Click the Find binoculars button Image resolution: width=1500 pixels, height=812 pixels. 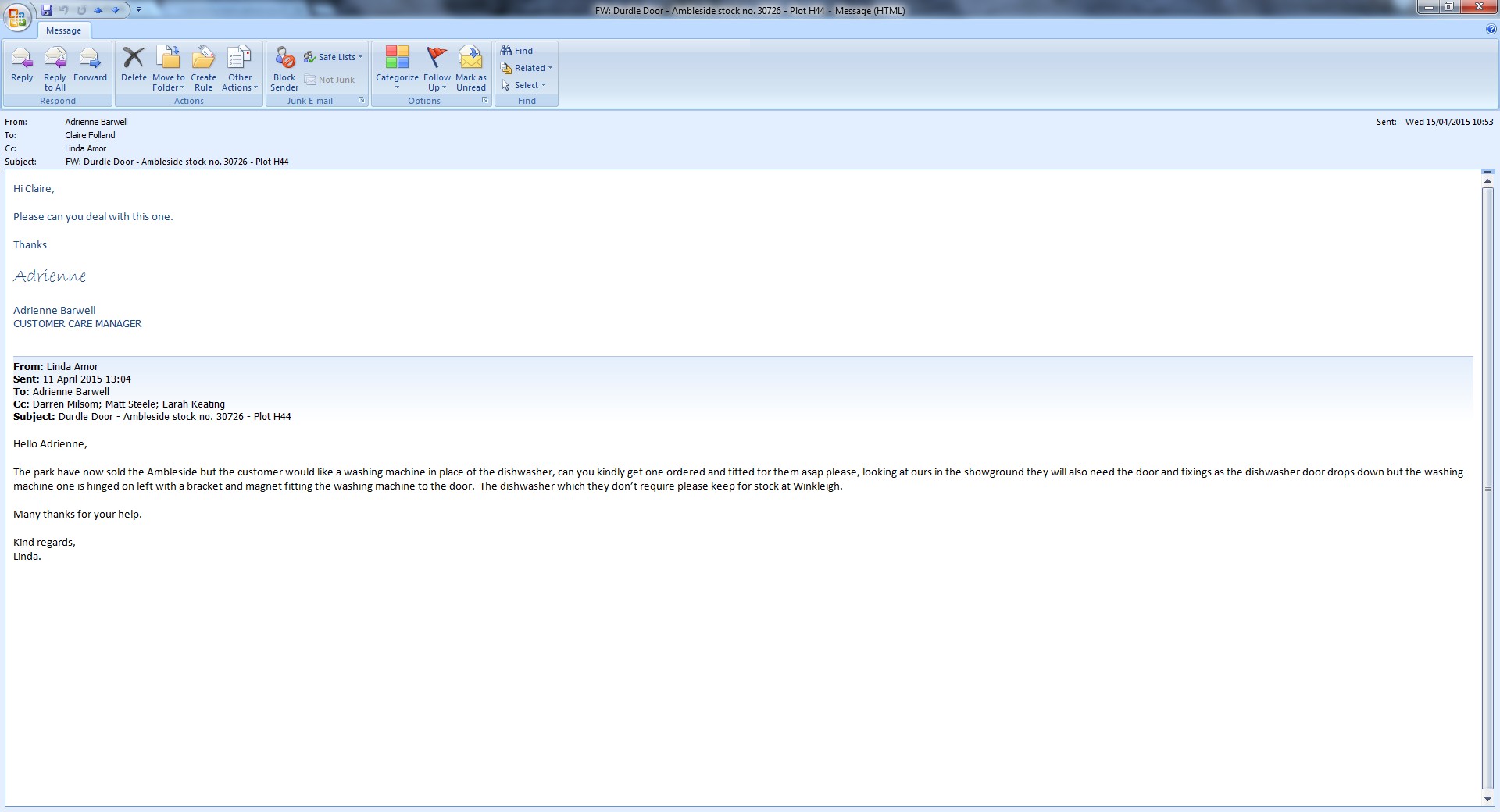coord(517,51)
